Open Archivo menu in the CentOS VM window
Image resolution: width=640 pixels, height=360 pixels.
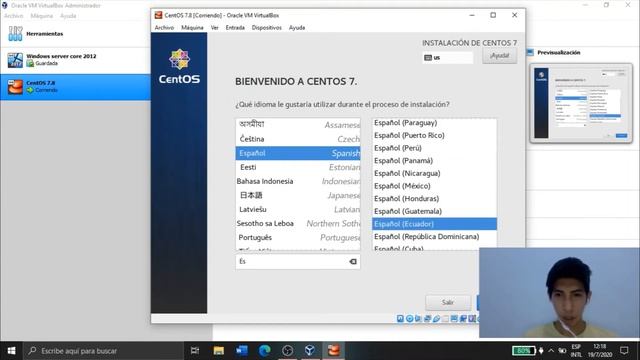point(164,27)
